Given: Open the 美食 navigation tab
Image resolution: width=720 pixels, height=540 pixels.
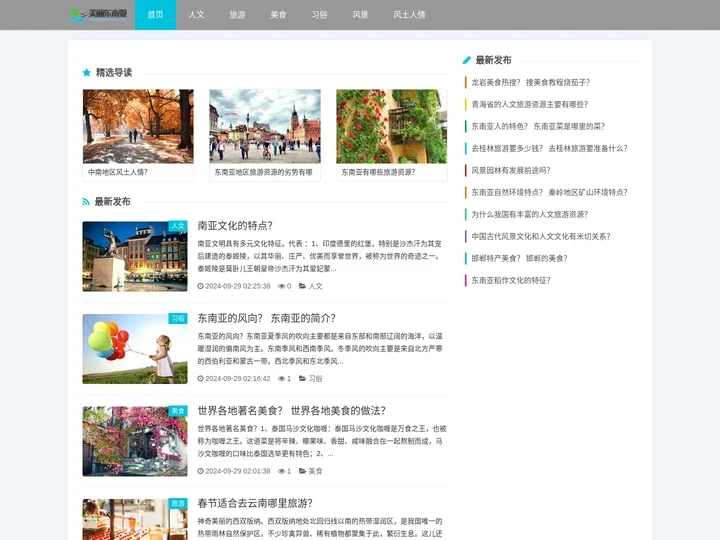Looking at the screenshot, I should pos(278,15).
